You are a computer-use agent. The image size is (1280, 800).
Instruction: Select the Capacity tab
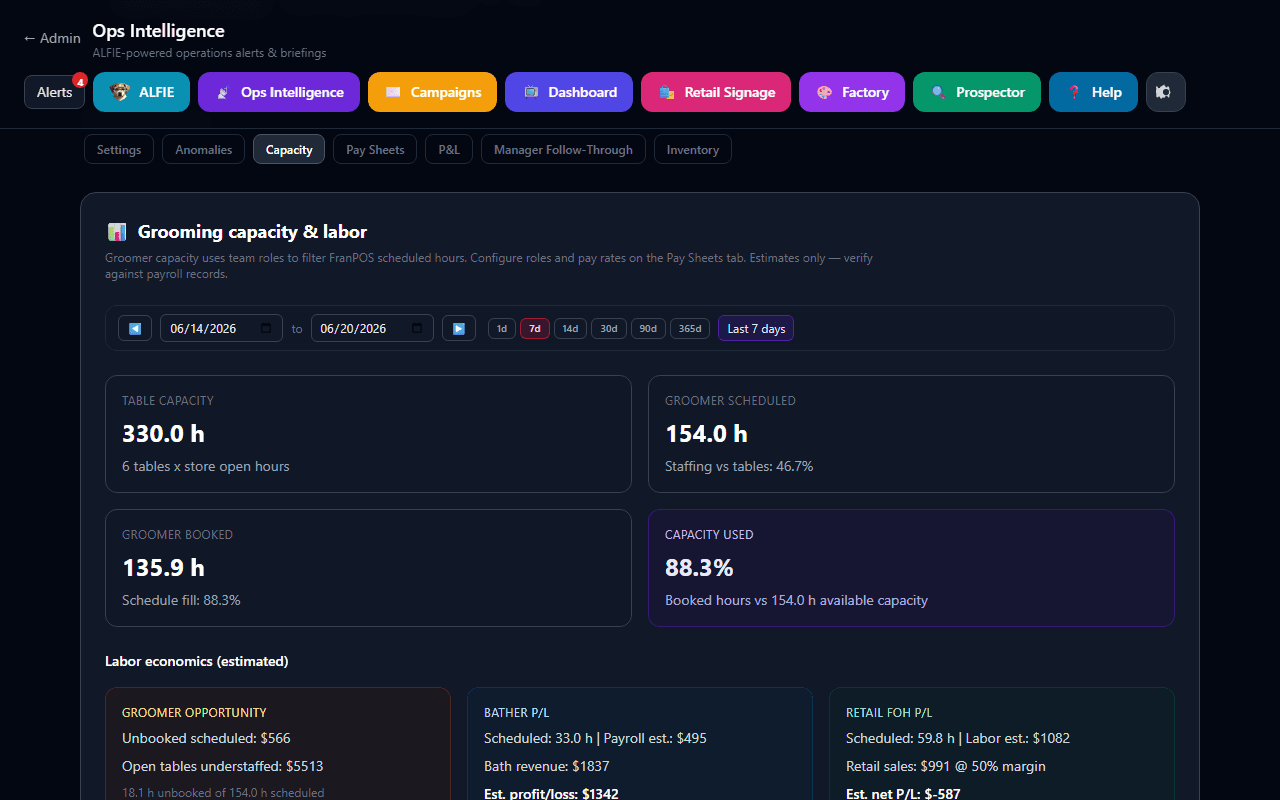(x=289, y=149)
